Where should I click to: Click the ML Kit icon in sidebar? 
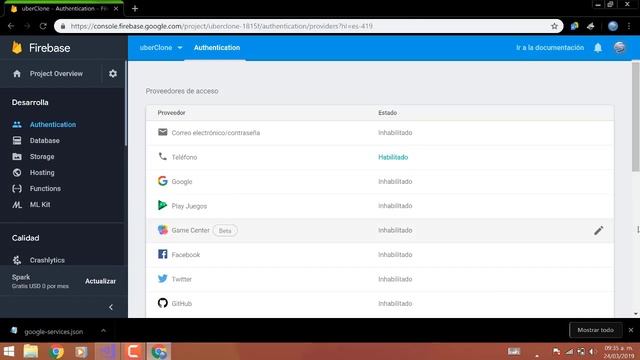(17, 205)
